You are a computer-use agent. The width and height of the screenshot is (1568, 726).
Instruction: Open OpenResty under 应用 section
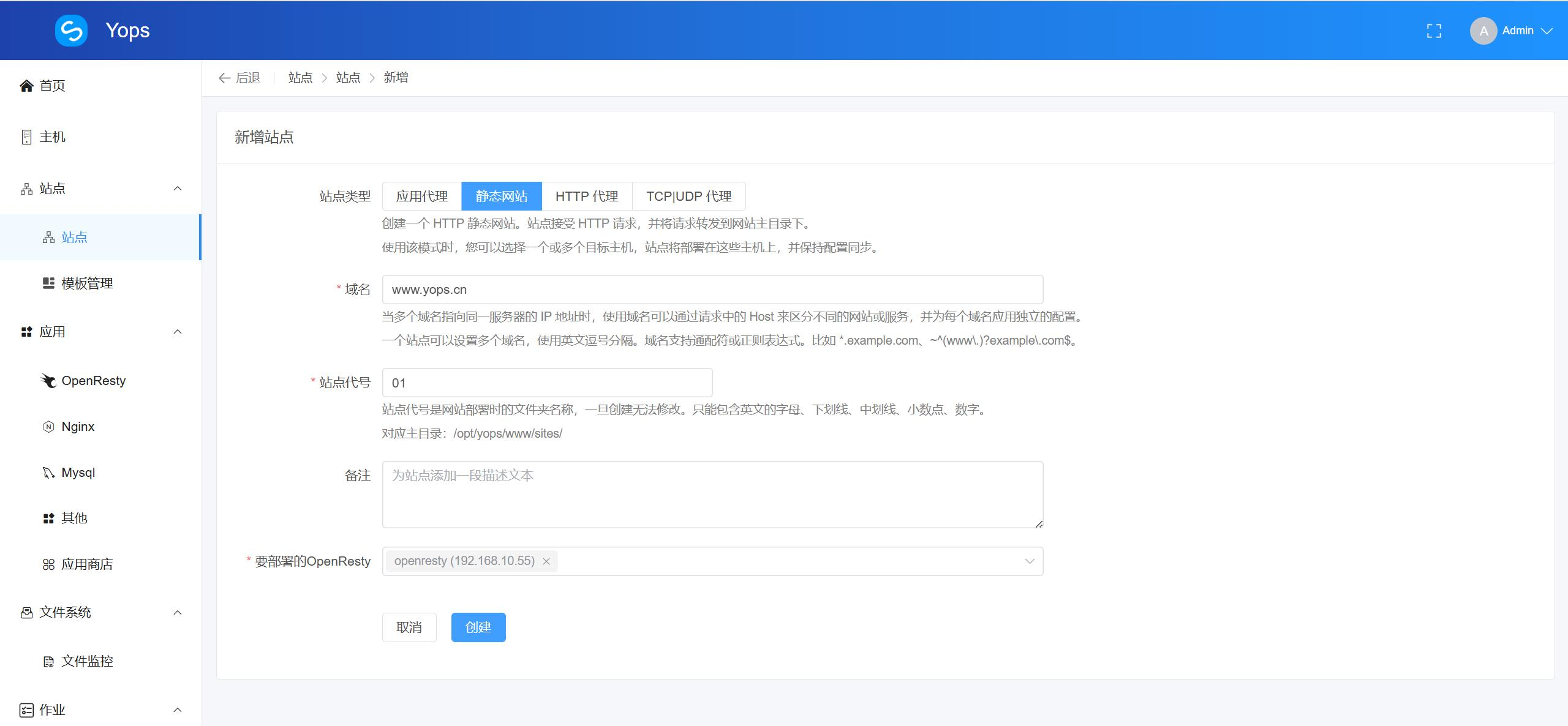click(92, 380)
